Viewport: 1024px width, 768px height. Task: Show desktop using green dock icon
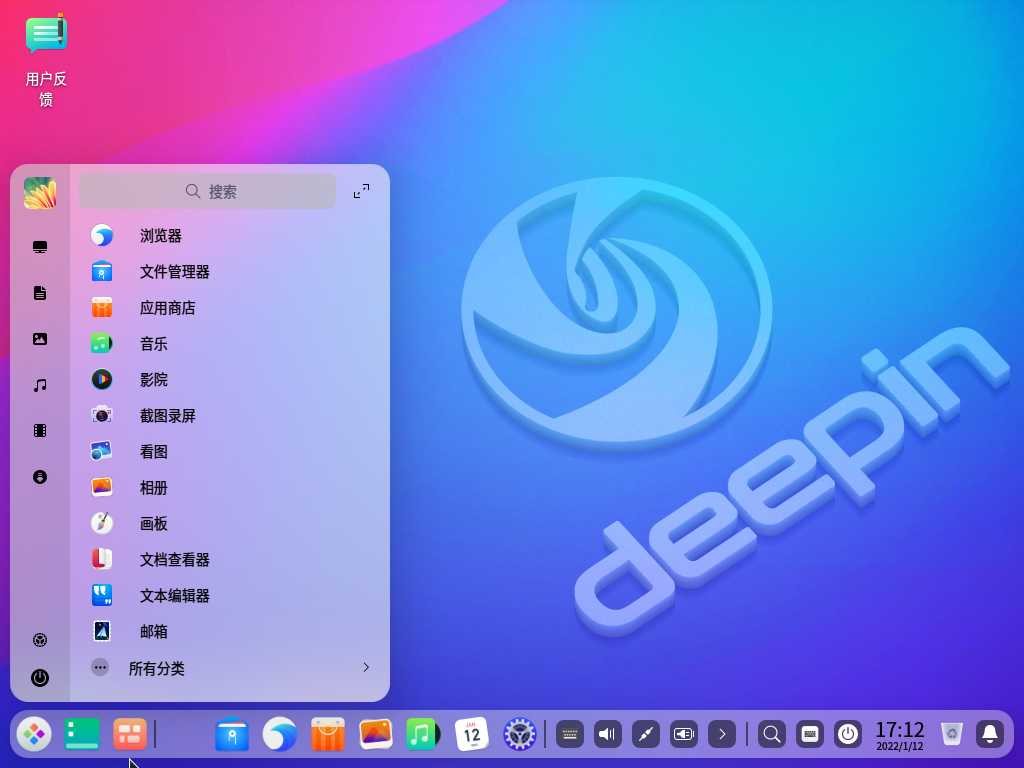(x=82, y=734)
